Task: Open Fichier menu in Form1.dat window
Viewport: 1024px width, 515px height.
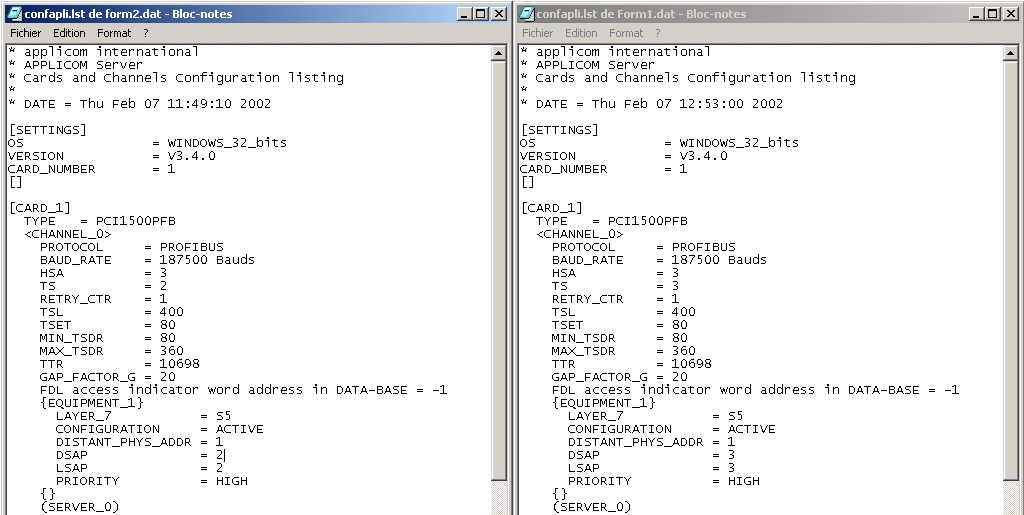Action: pyautogui.click(x=537, y=33)
